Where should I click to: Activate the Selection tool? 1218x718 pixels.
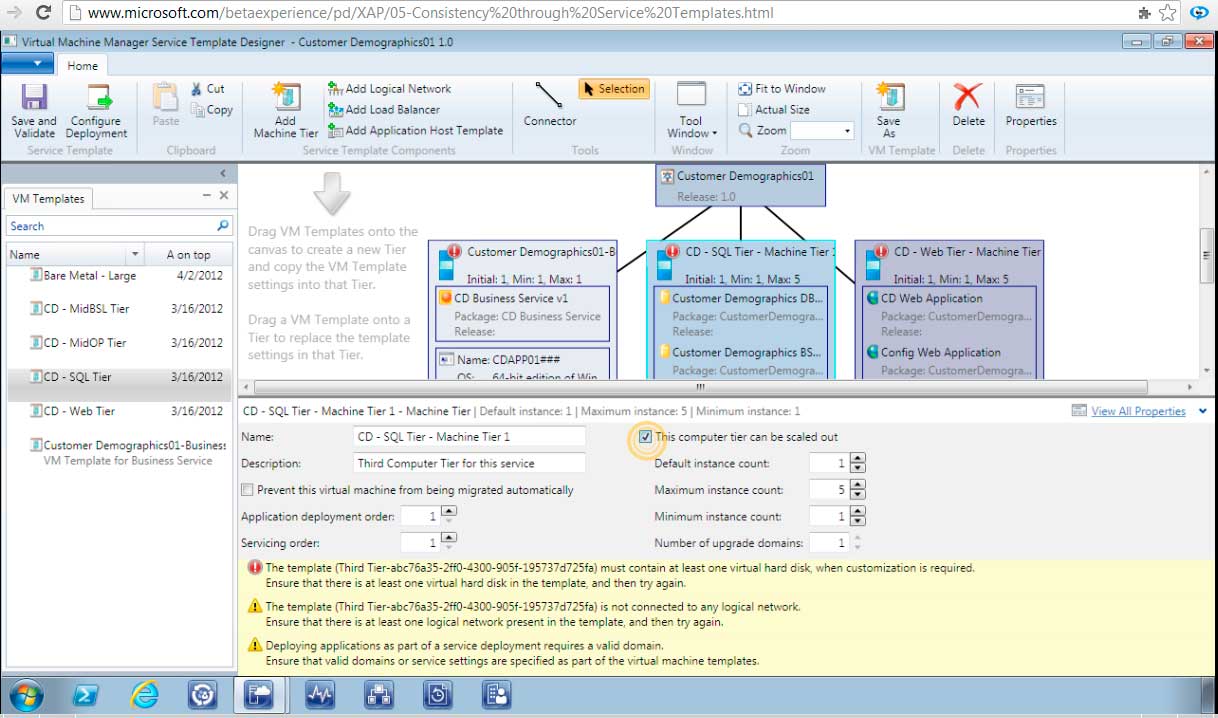614,89
